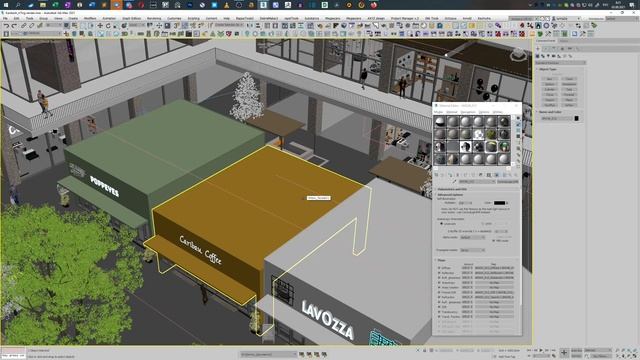Click the Play Animation button
Viewport: 640px width, 360px height.
[x=541, y=350]
